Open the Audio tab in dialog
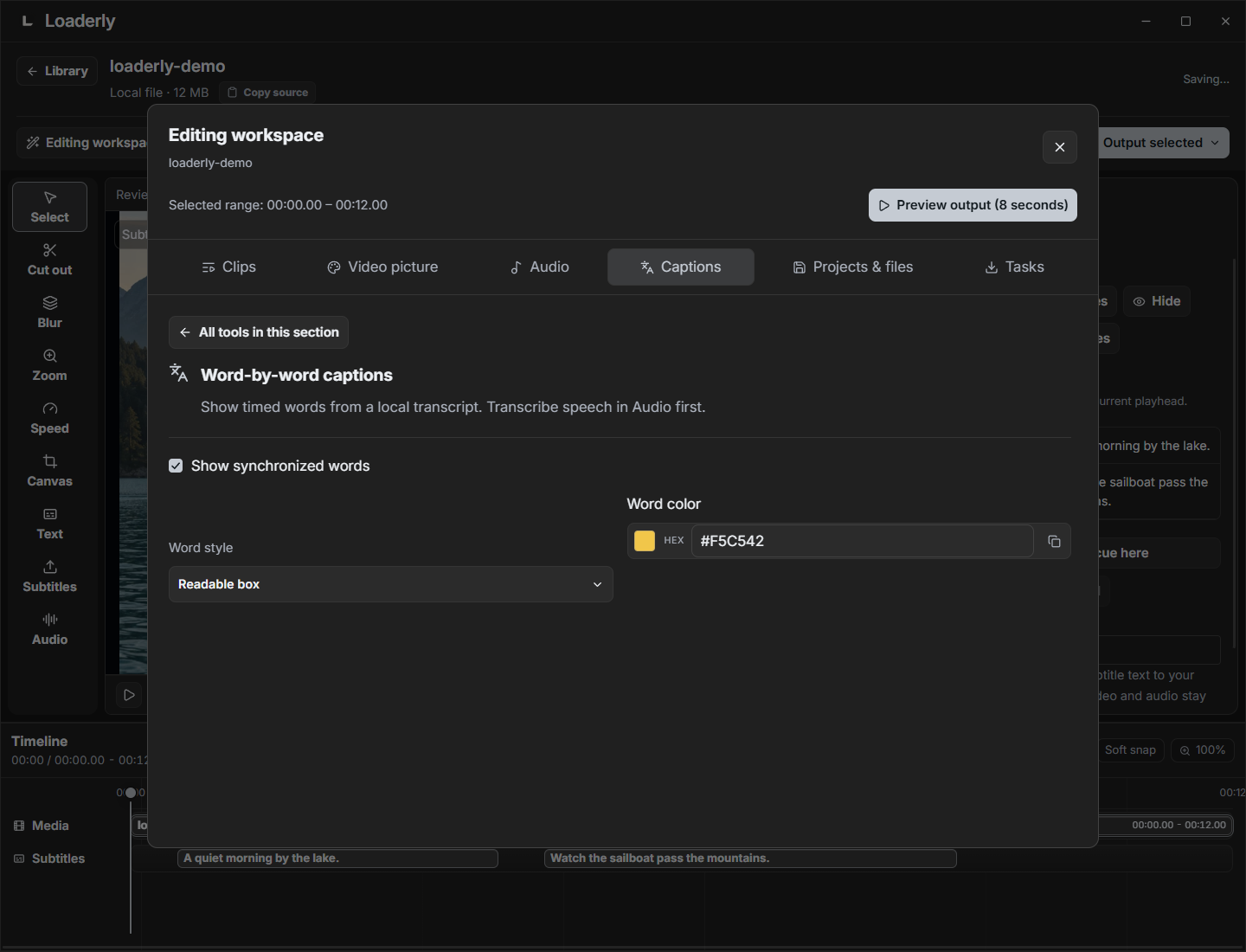This screenshot has width=1246, height=952. click(539, 267)
